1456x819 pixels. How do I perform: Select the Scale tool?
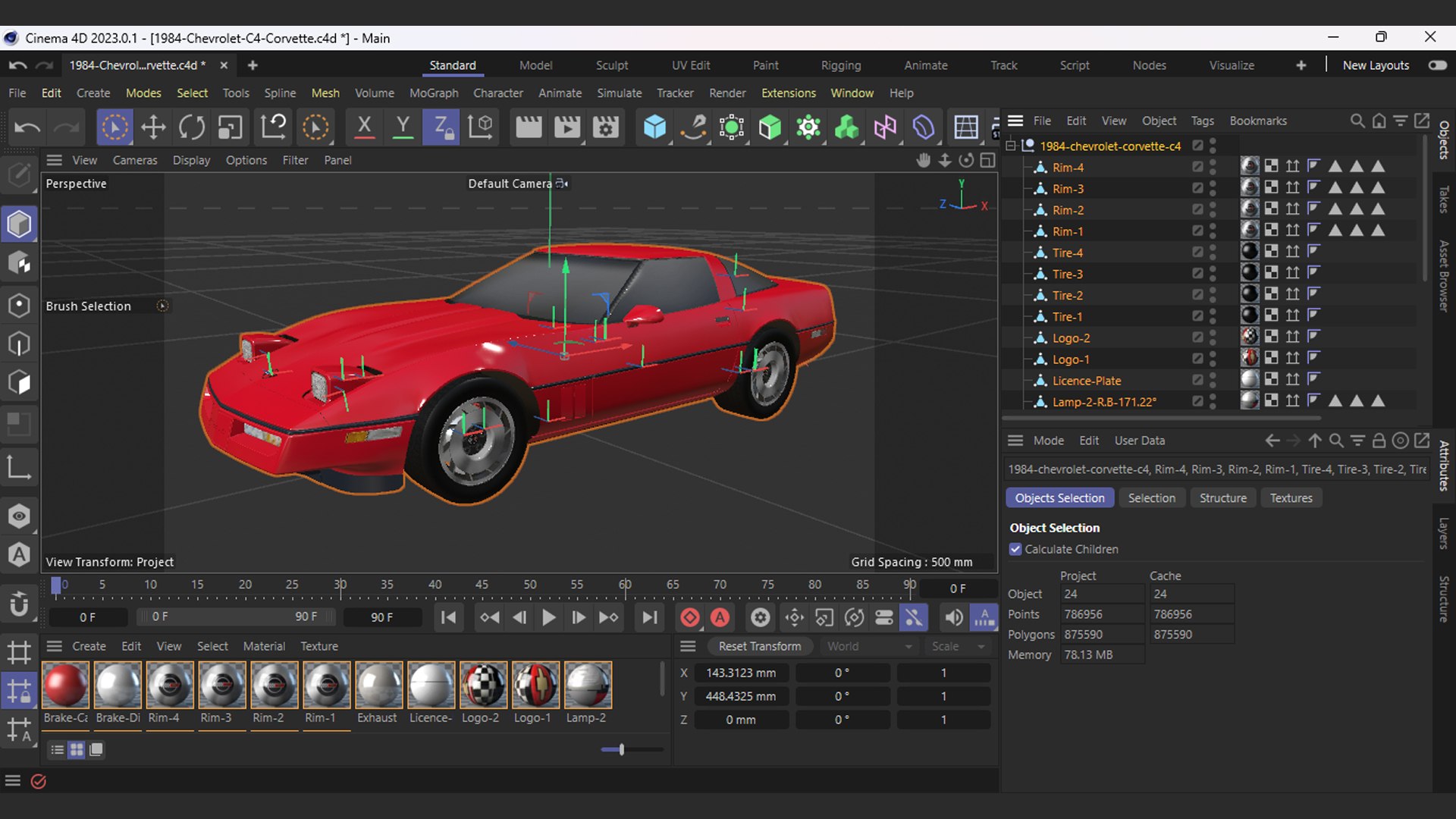[230, 127]
